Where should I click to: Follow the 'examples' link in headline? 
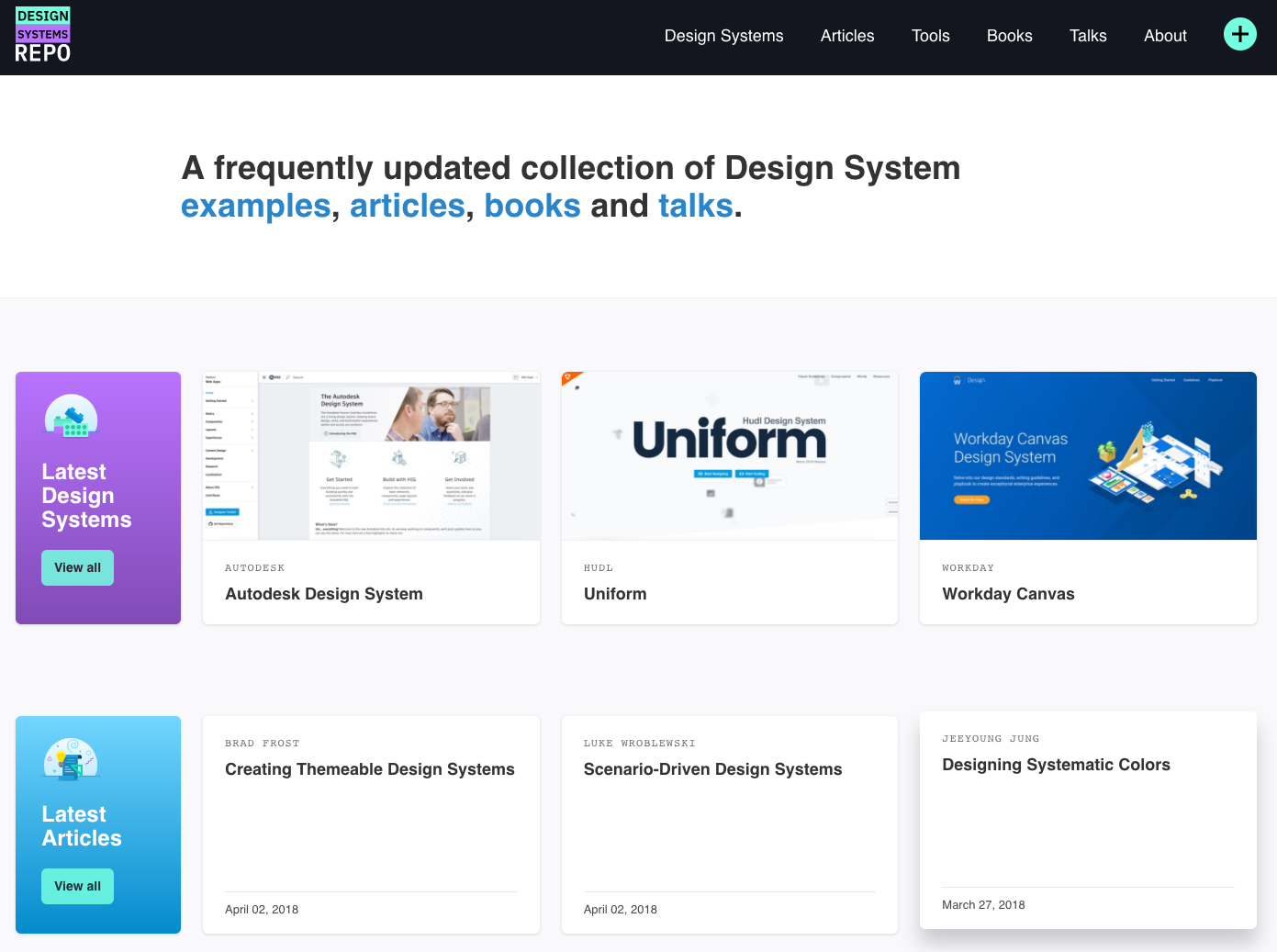[x=255, y=206]
